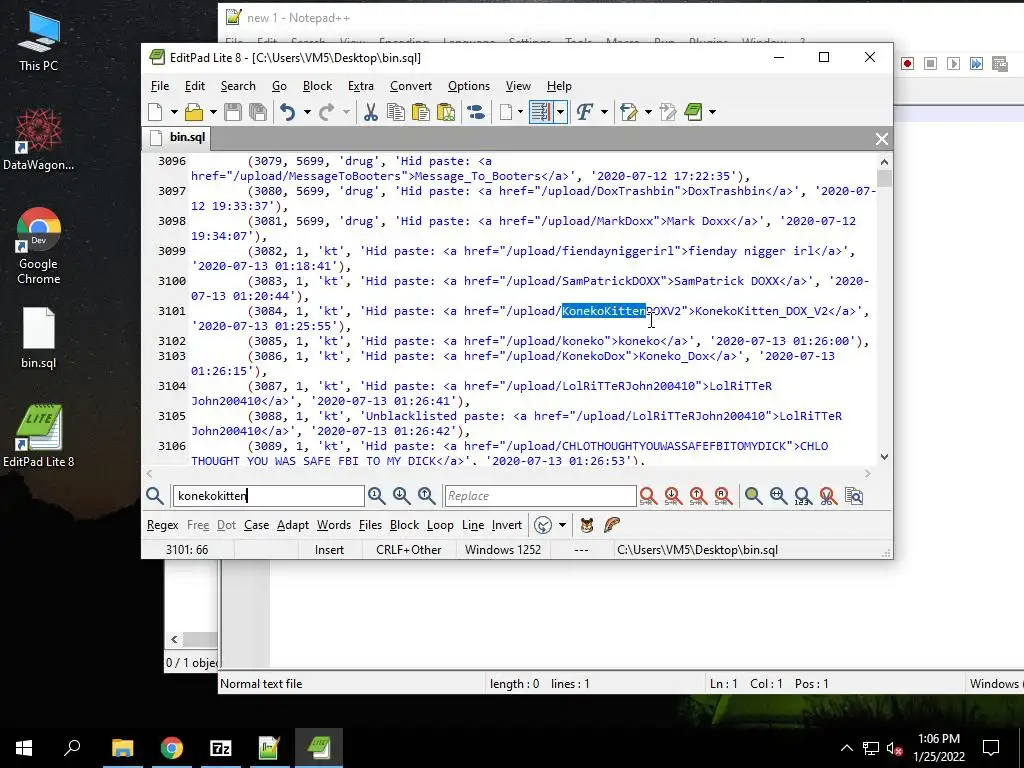The height and width of the screenshot is (768, 1024).
Task: Click the Copy icon in toolbar
Action: (x=396, y=112)
